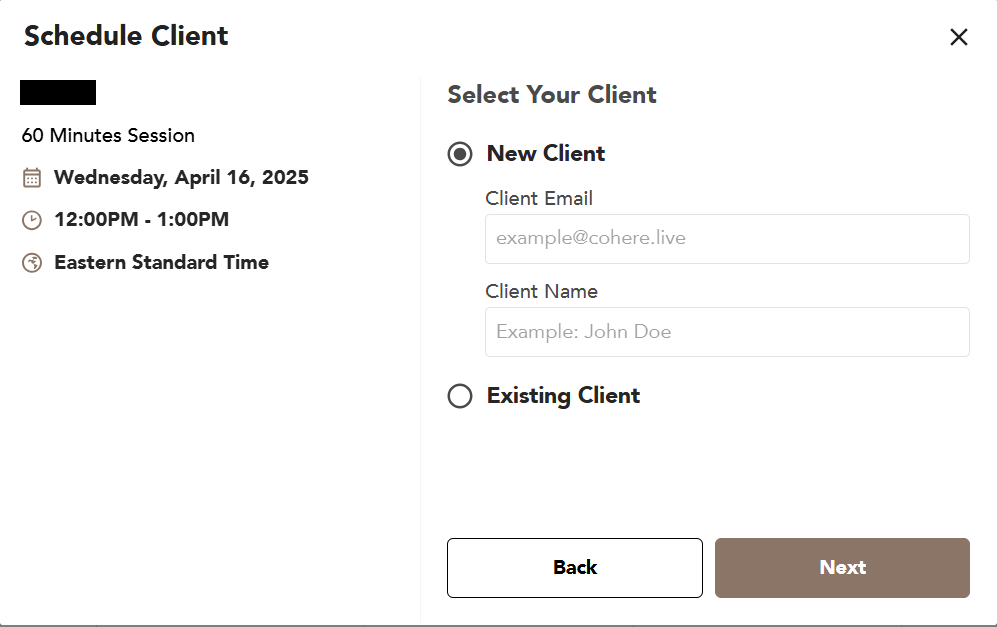Click the Eastern Standard Time label
The width and height of the screenshot is (997, 627).
point(161,263)
